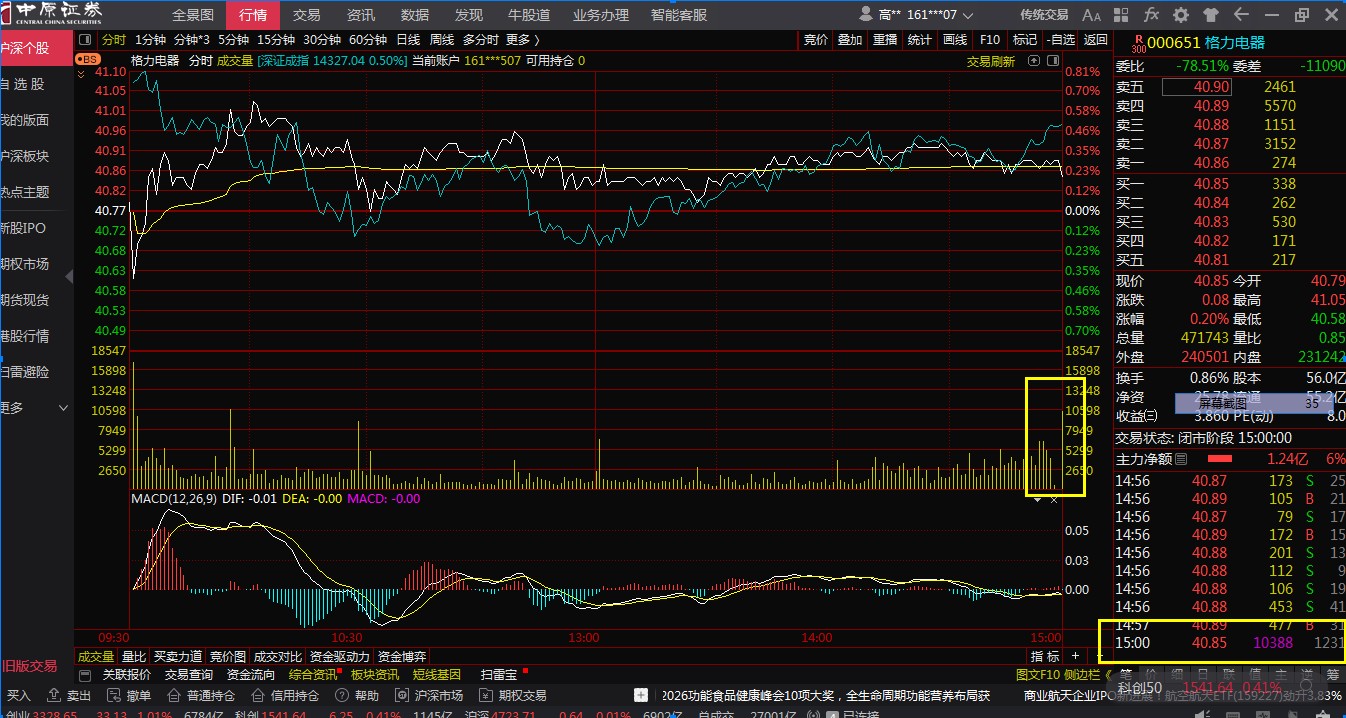Open the 综合资讯 tab

tap(313, 675)
